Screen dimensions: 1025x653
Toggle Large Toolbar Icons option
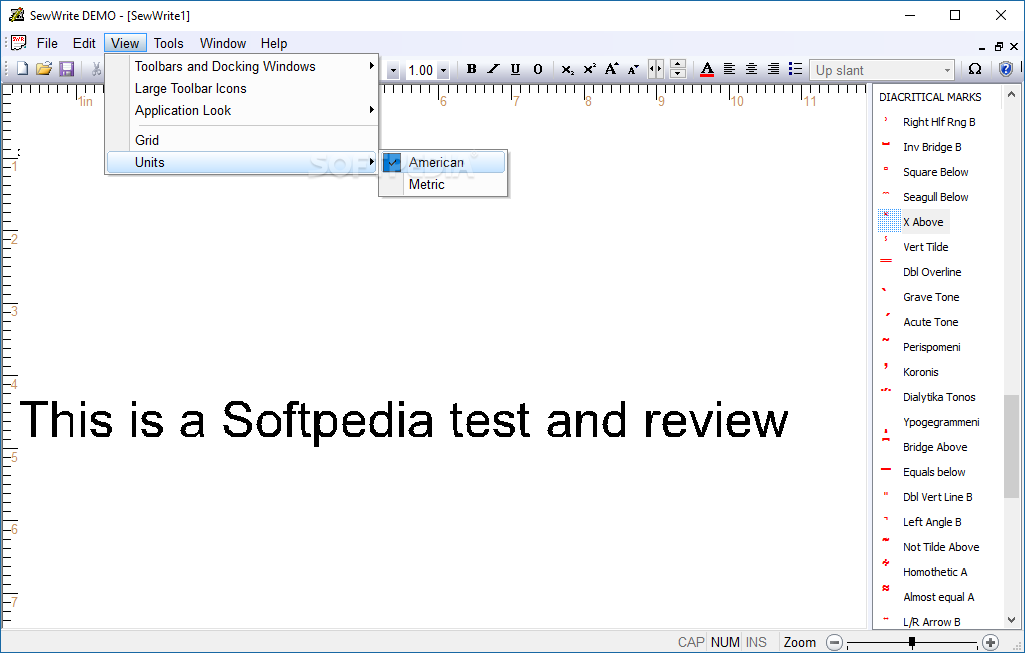pyautogui.click(x=242, y=88)
